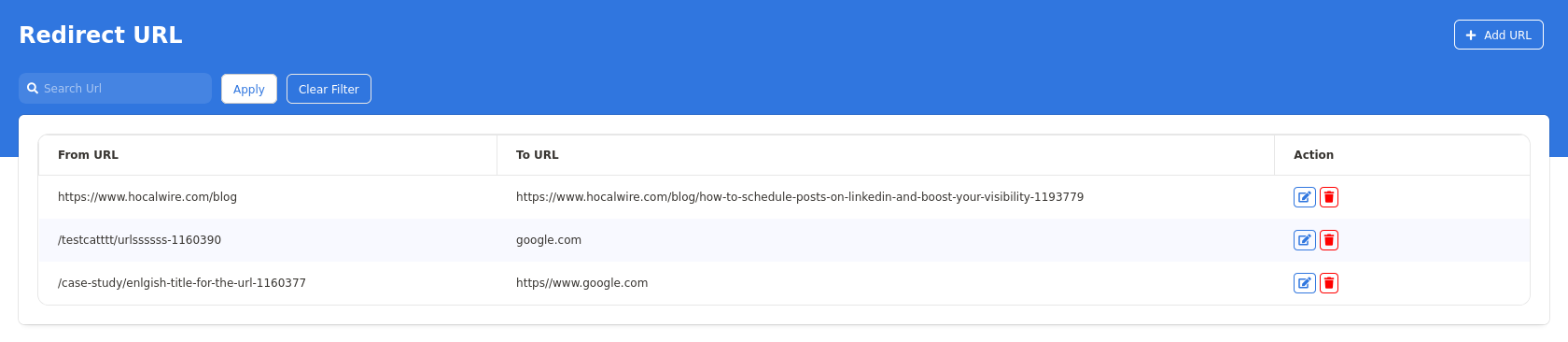Delete the /case-study/enlgish-title redirect row
Screen dimensions: 1568x342
(1329, 283)
